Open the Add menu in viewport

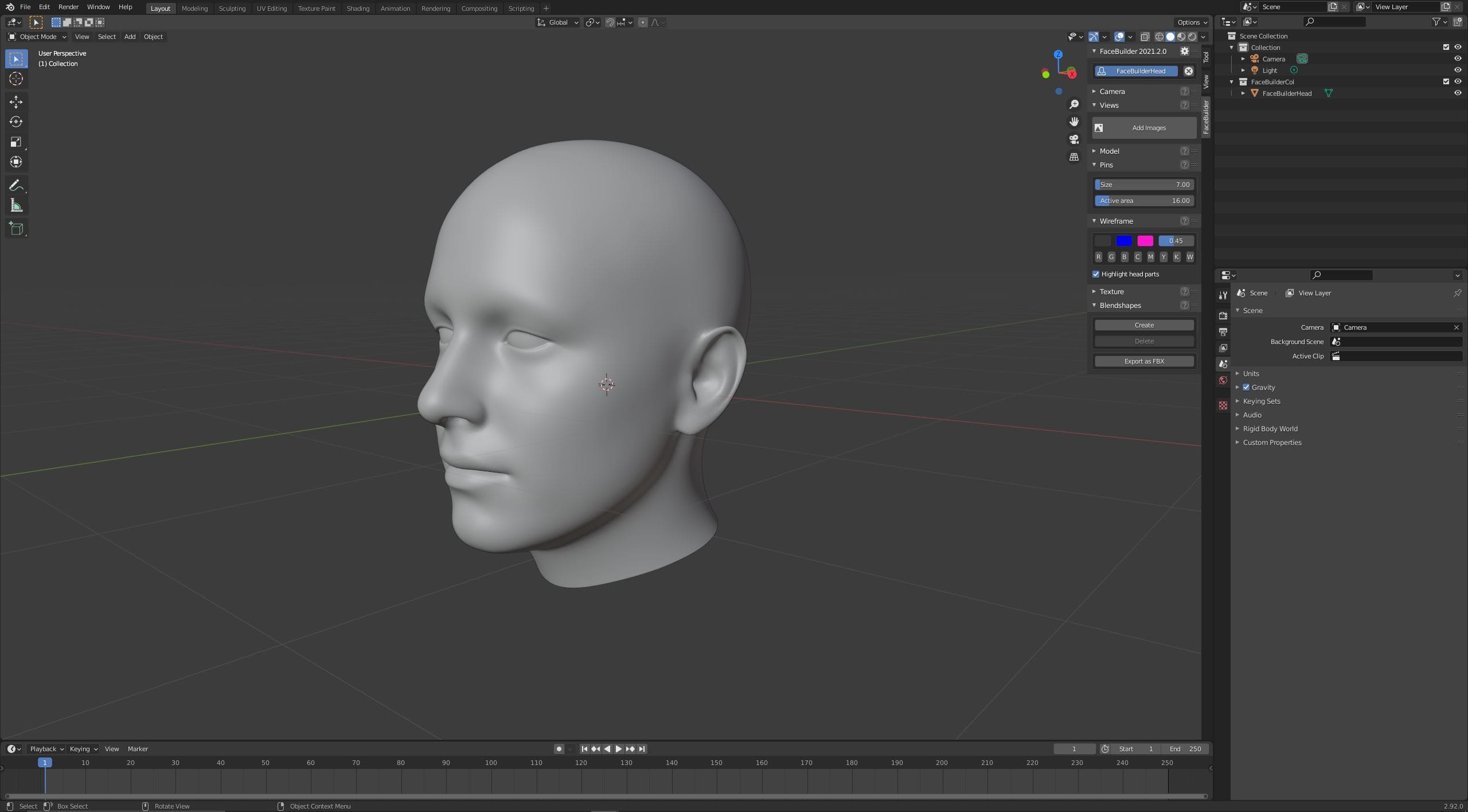pos(130,37)
